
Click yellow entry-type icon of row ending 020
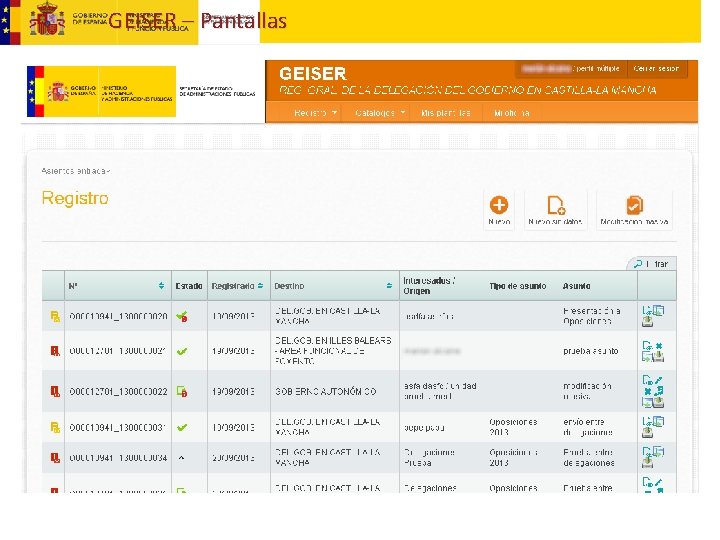click(x=55, y=316)
